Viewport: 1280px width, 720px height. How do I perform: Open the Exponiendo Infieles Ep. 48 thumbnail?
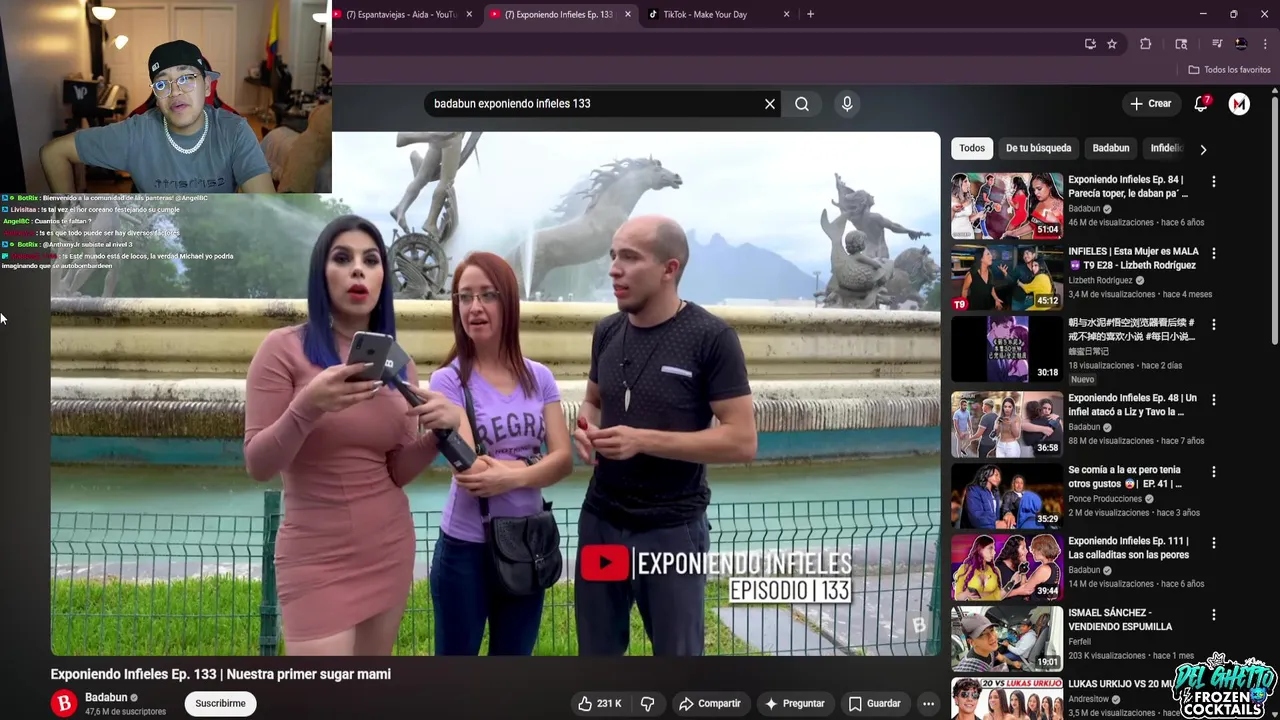[x=1007, y=423]
